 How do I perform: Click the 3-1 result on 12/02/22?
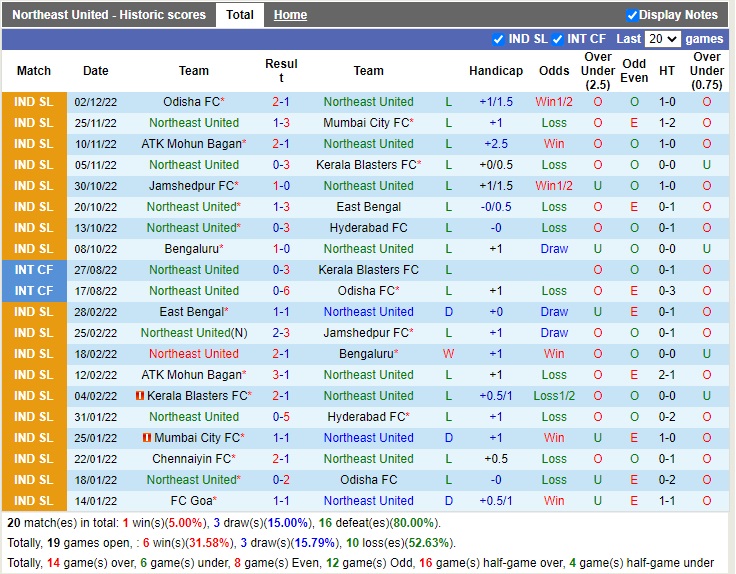[281, 375]
